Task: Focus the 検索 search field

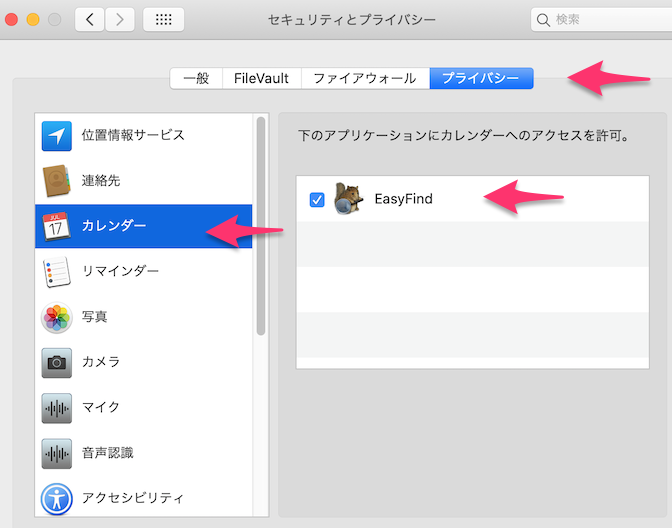Action: coord(601,20)
